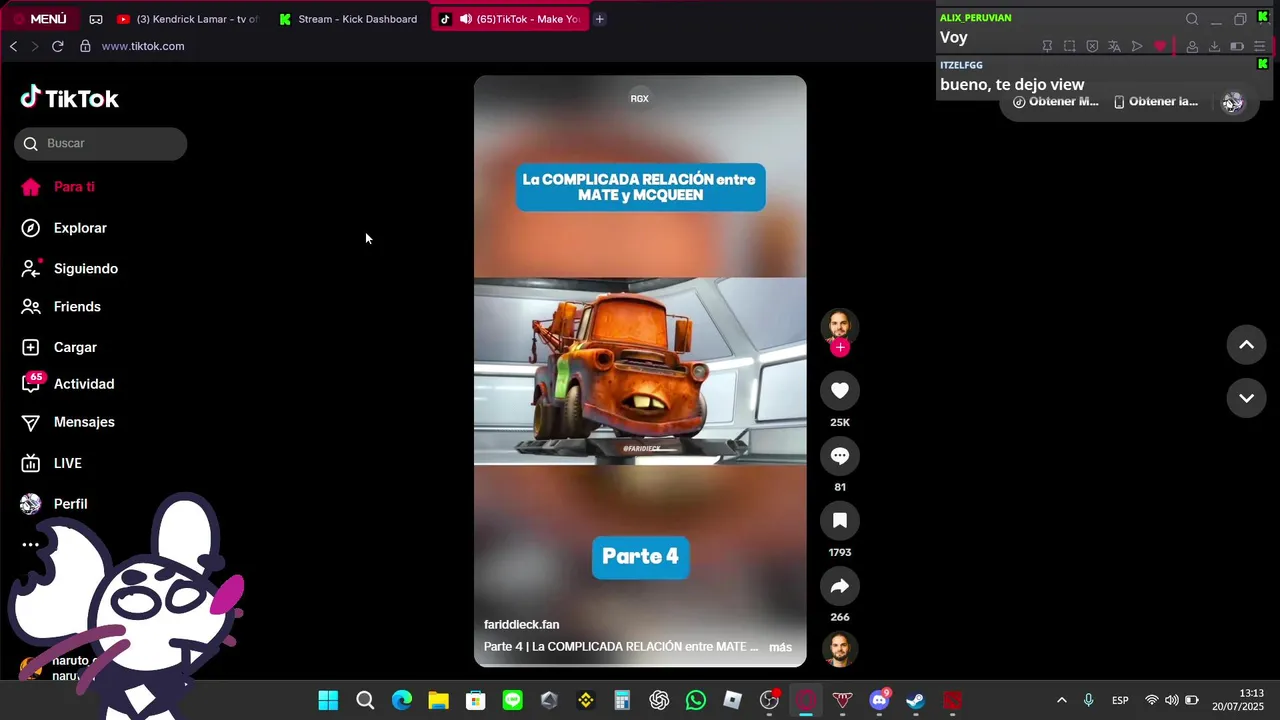Focus the Buscar search field
This screenshot has height=720, width=1280.
[100, 143]
